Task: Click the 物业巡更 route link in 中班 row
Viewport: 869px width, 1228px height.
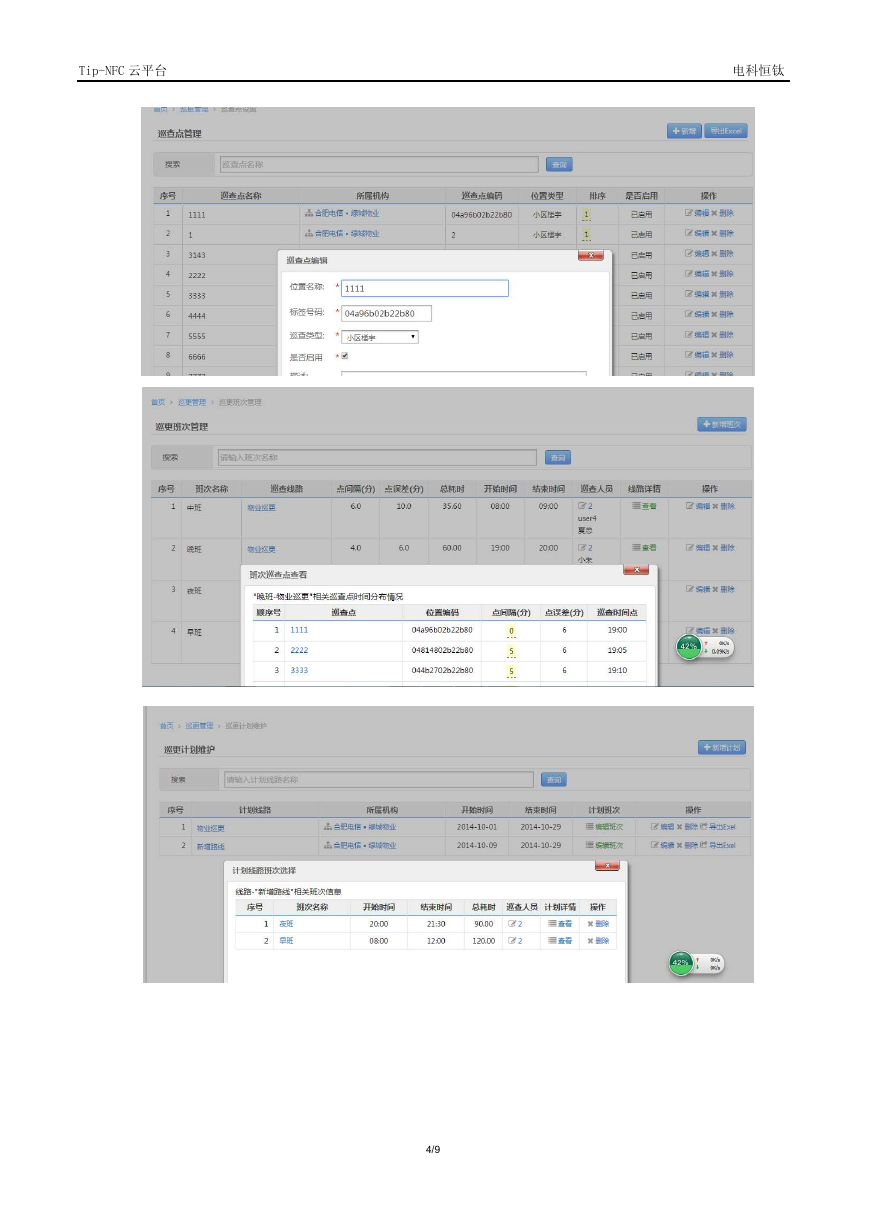Action: (261, 507)
